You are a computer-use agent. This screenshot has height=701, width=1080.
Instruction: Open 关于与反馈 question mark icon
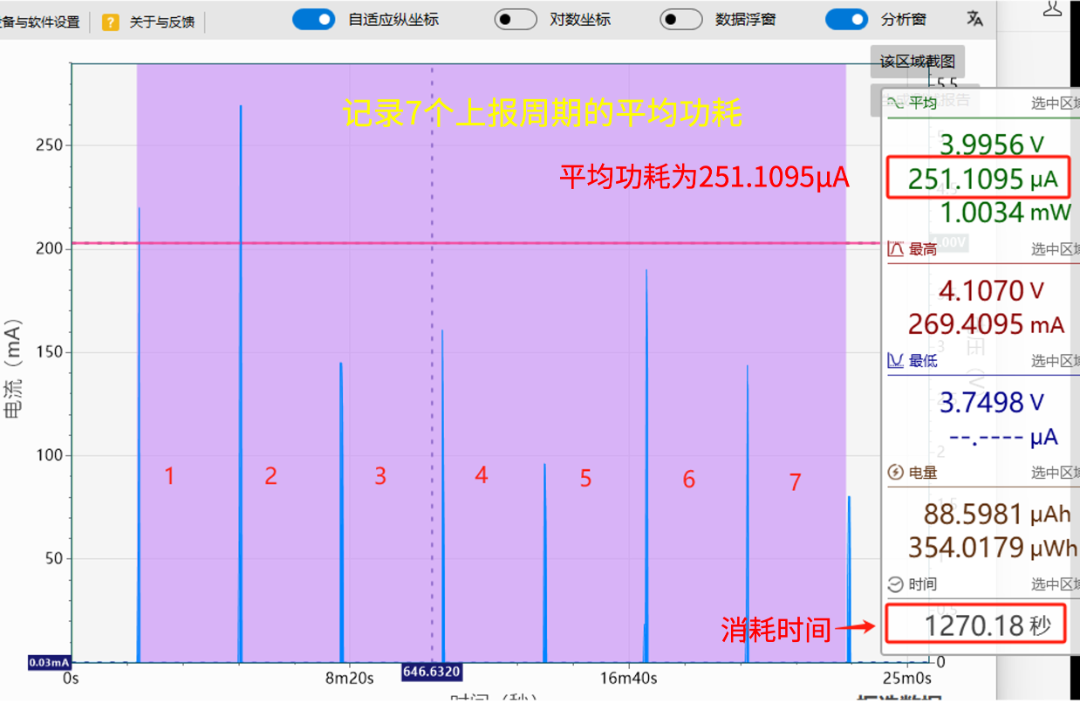pos(110,22)
